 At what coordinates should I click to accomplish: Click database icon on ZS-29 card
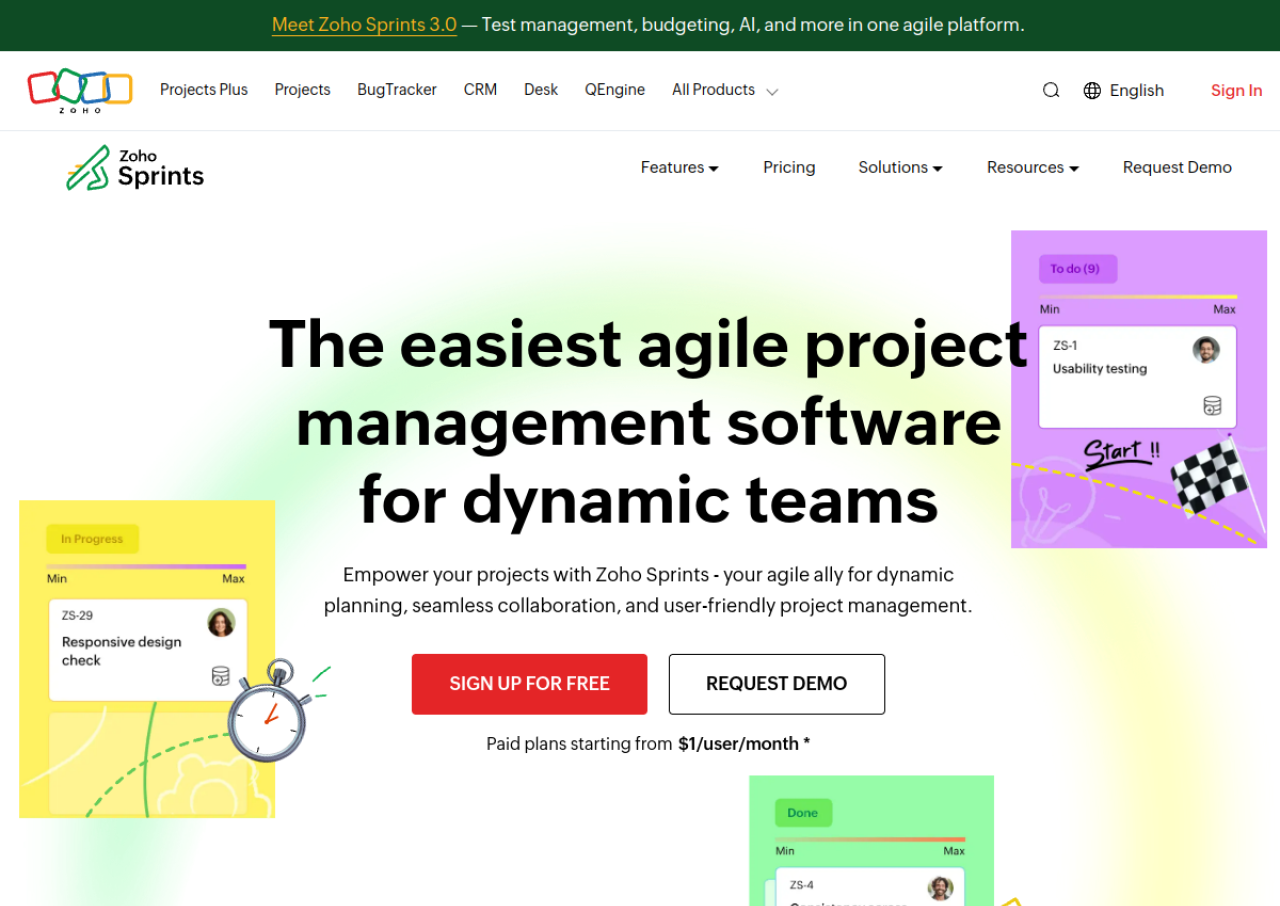click(221, 676)
